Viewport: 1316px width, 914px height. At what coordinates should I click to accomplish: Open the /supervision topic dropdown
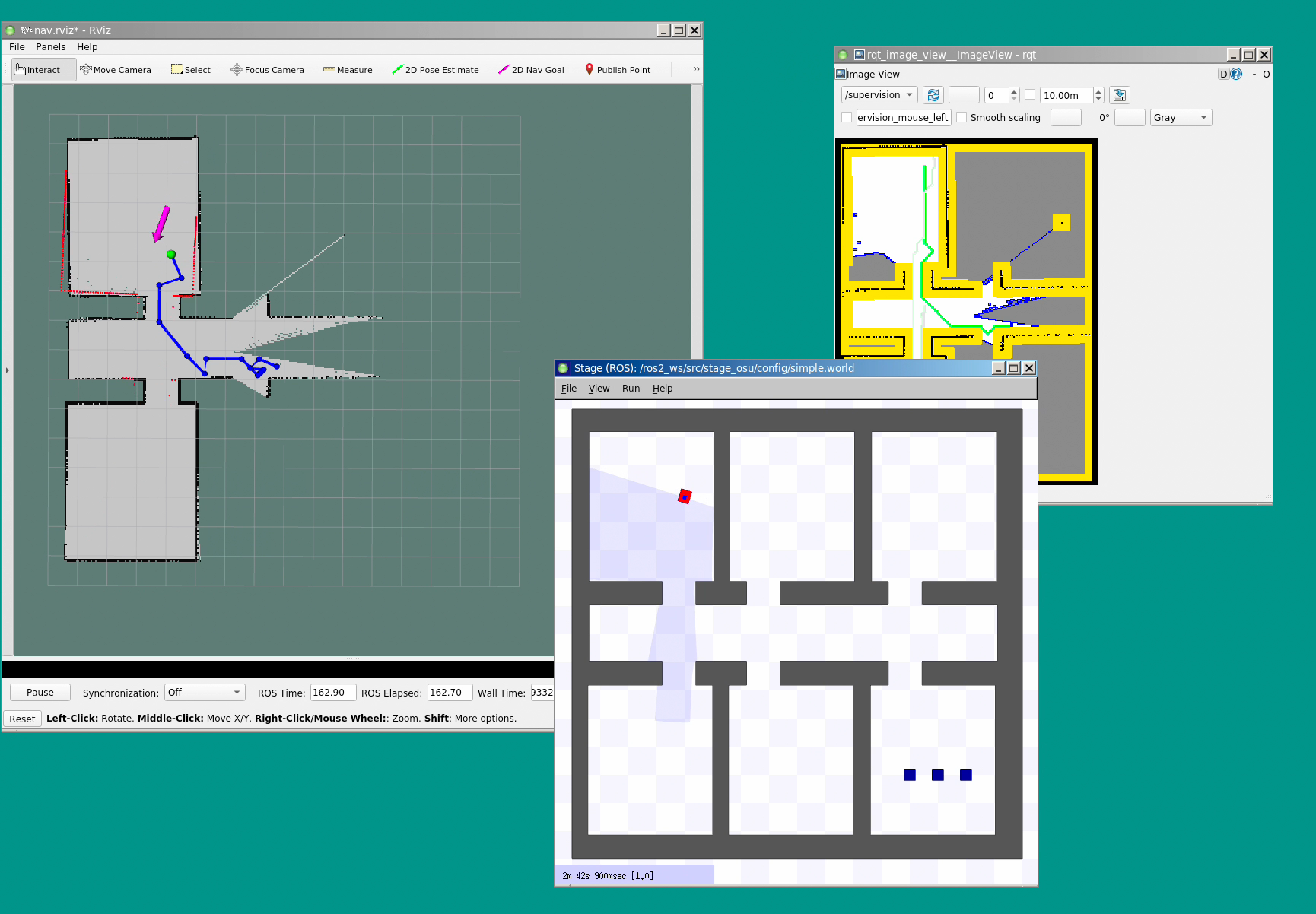(x=879, y=95)
